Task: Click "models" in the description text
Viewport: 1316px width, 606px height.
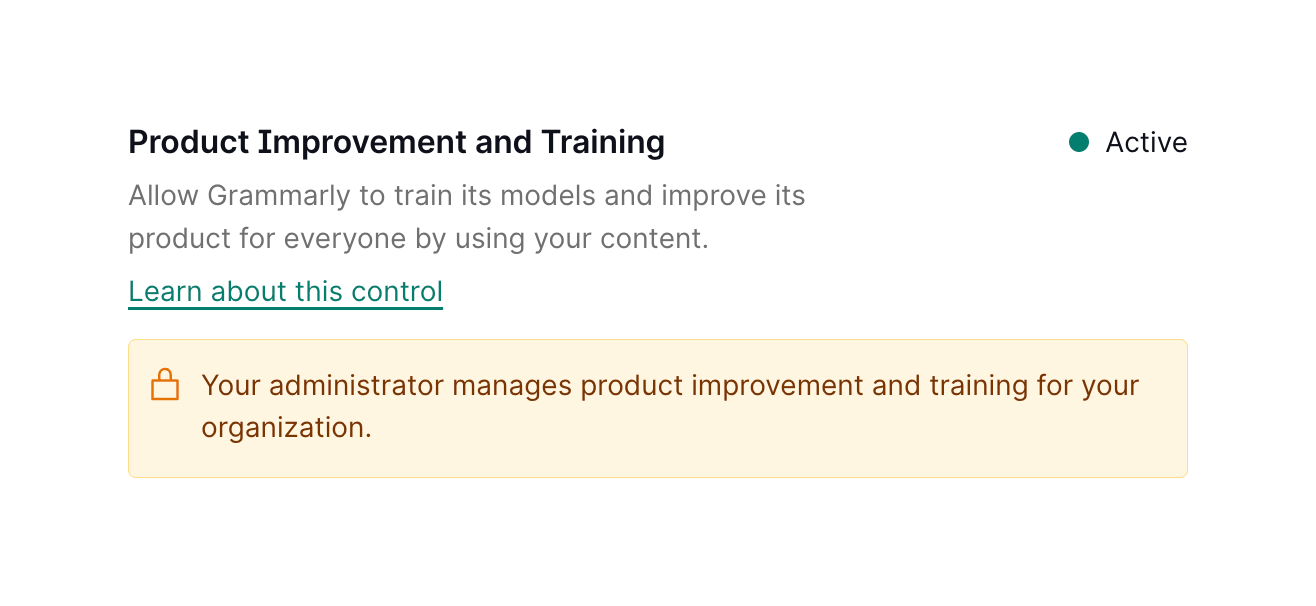Action: pyautogui.click(x=548, y=195)
